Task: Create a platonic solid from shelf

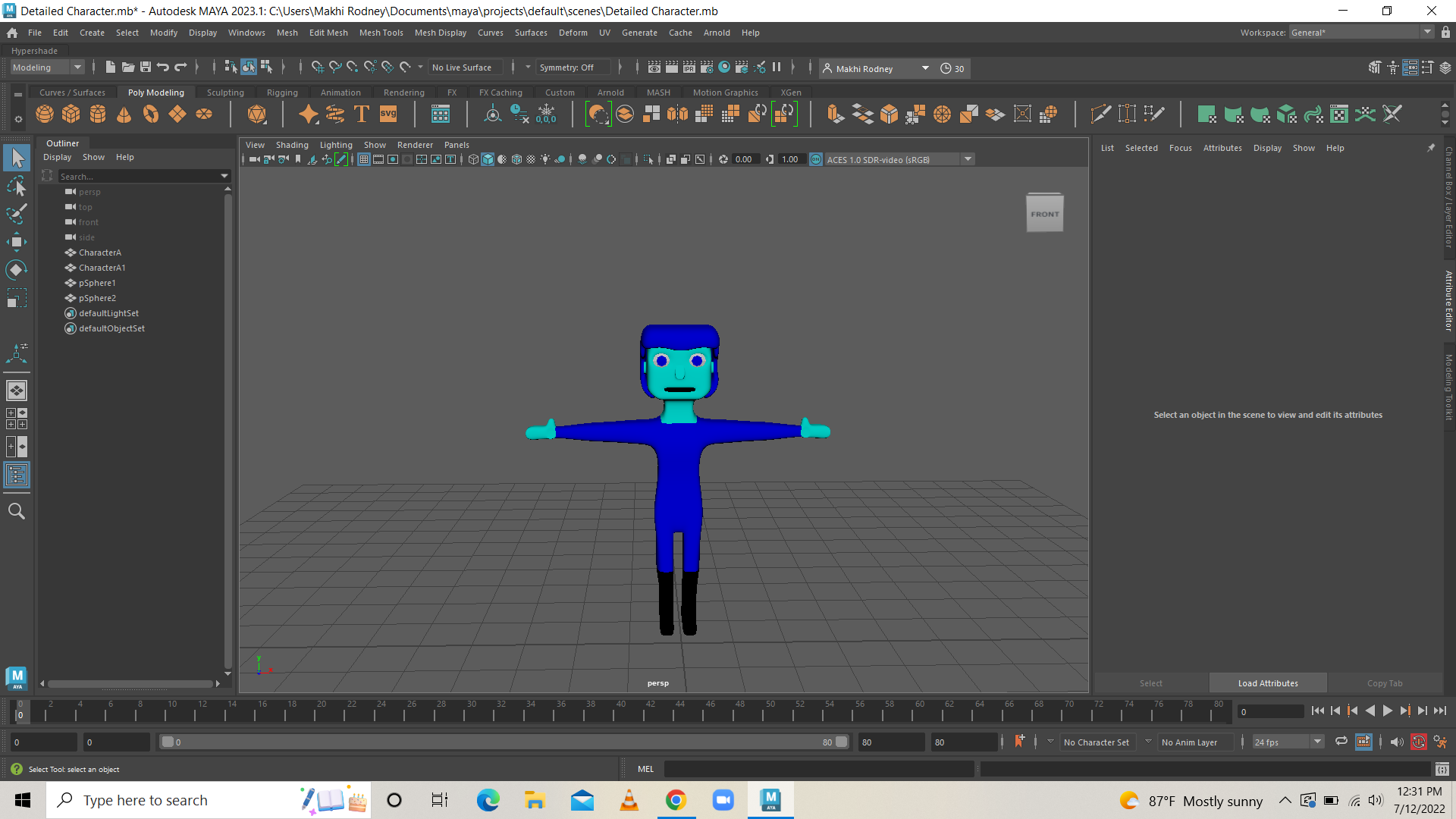Action: [257, 115]
